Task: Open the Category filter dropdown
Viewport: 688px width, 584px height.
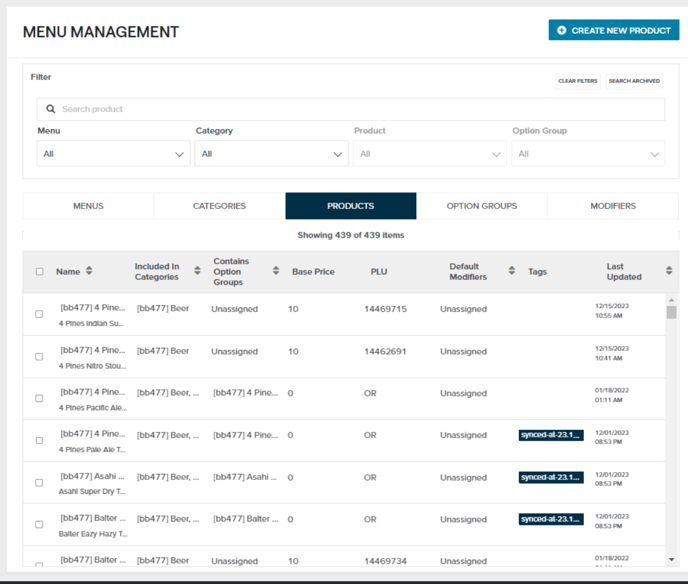Action: [x=272, y=154]
